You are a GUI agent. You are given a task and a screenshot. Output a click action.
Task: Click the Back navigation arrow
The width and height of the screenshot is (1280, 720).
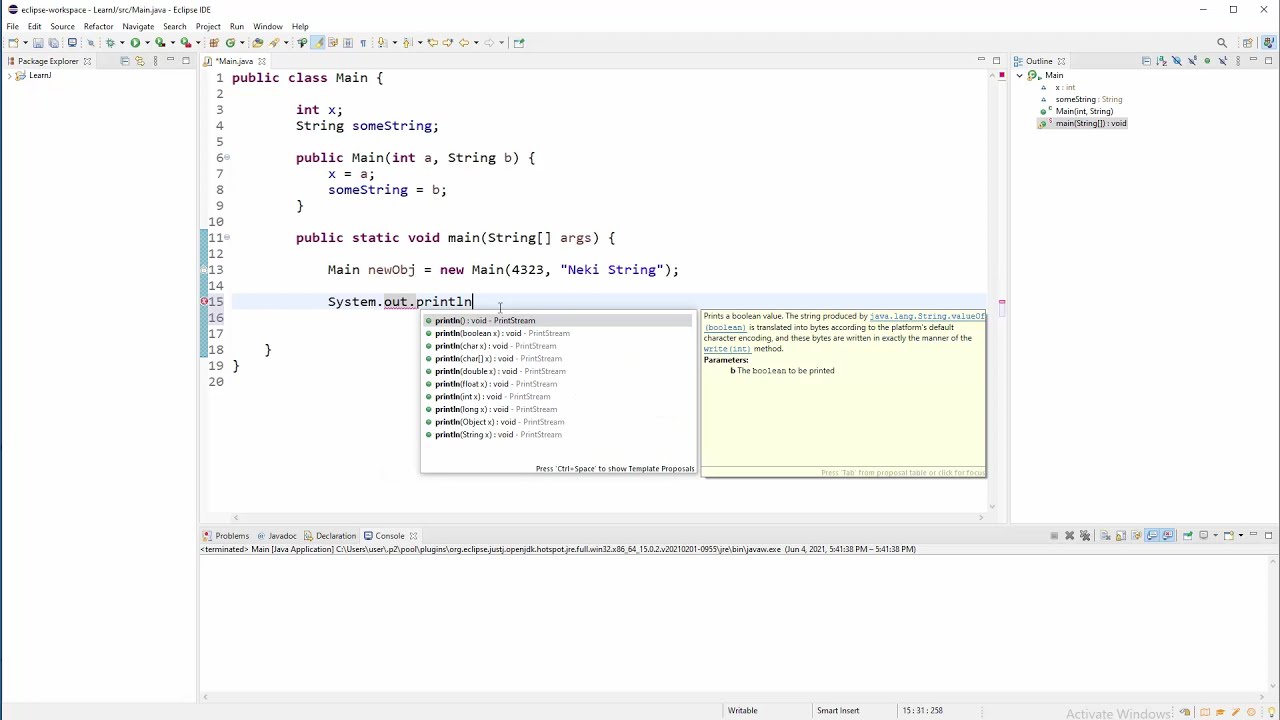click(463, 42)
